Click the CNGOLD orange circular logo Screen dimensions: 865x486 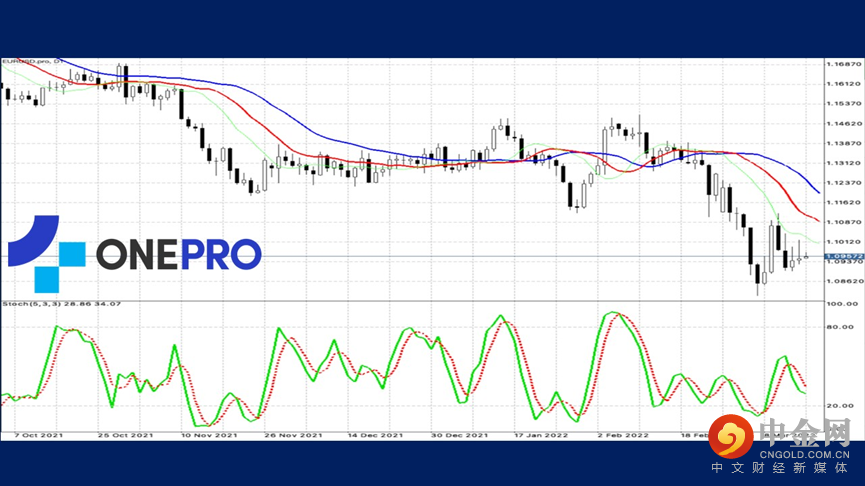pyautogui.click(x=731, y=436)
